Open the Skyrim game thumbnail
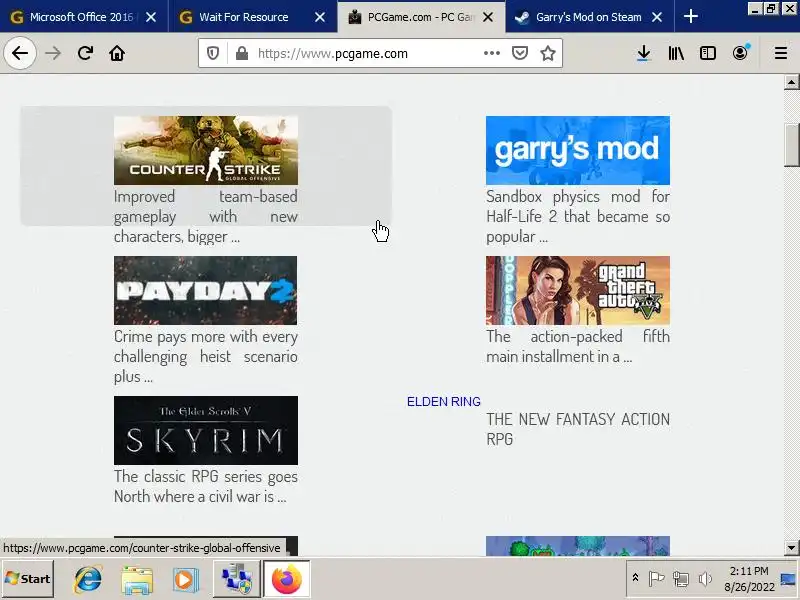 pyautogui.click(x=206, y=430)
